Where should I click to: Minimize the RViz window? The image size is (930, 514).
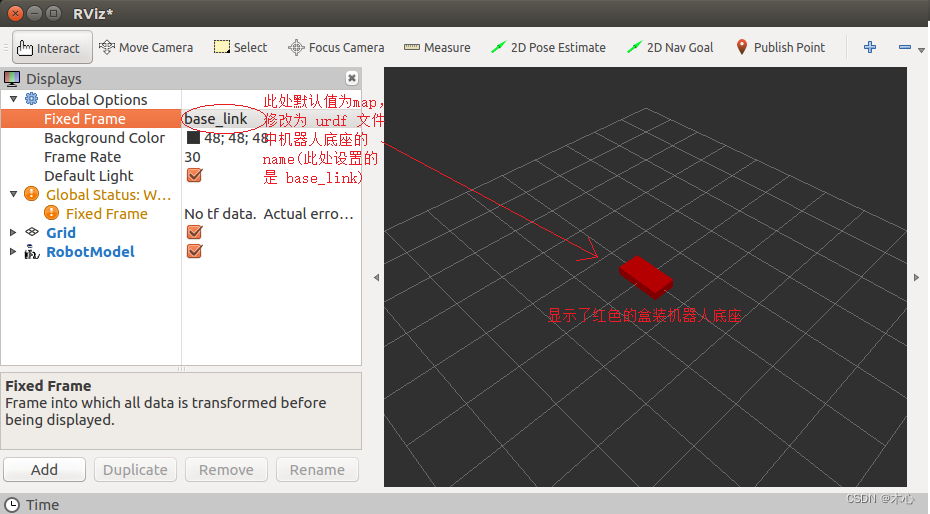[35, 12]
